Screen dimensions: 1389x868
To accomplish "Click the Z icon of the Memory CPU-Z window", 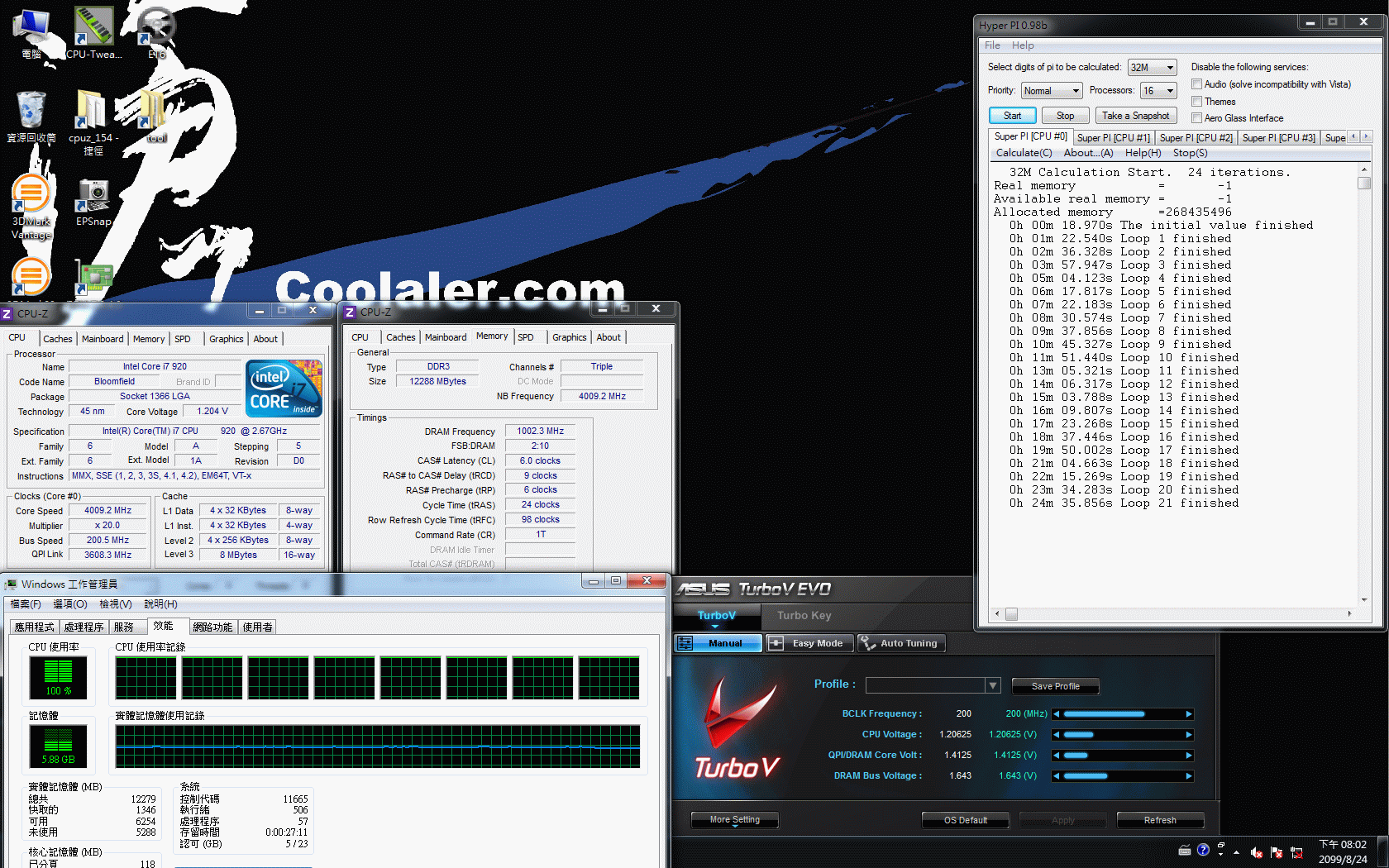I will (x=350, y=312).
